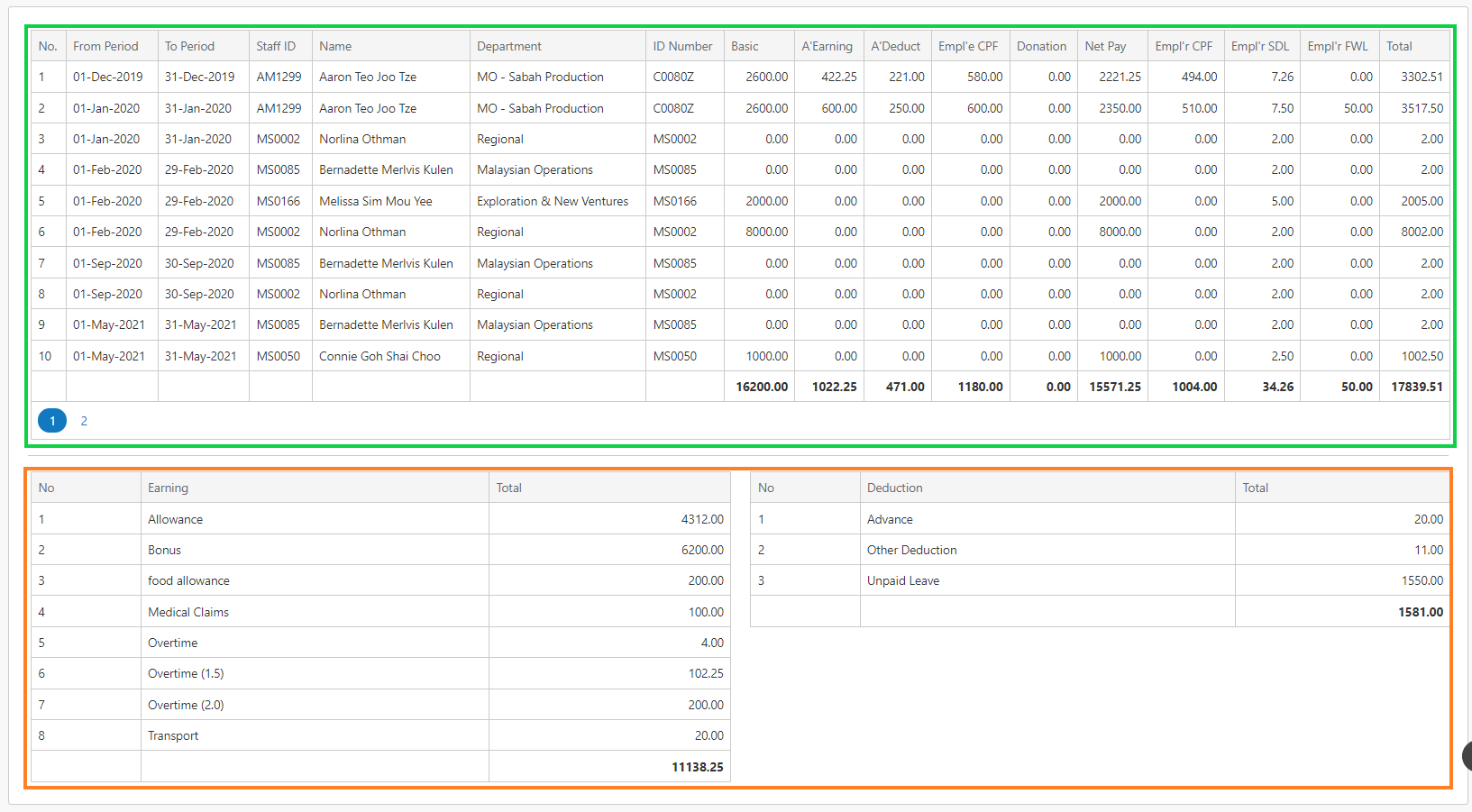Click basic grand total 16200.00

(762, 387)
